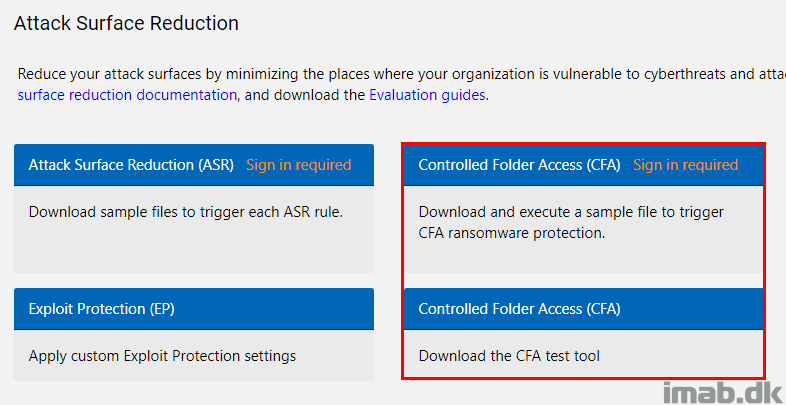The image size is (786, 405).
Task: Click the Controlled Folder Access header with sign-in notice
Action: (519, 164)
